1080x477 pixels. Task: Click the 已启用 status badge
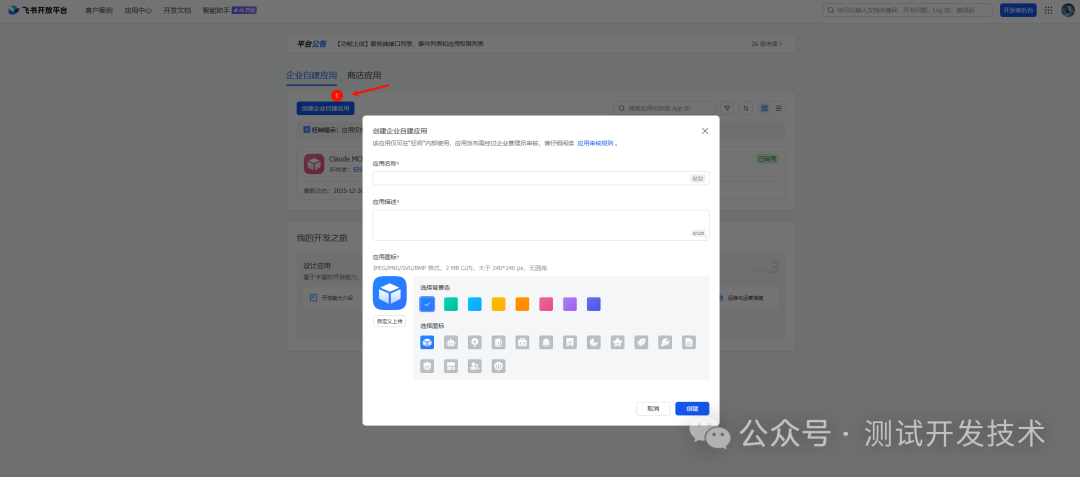767,159
